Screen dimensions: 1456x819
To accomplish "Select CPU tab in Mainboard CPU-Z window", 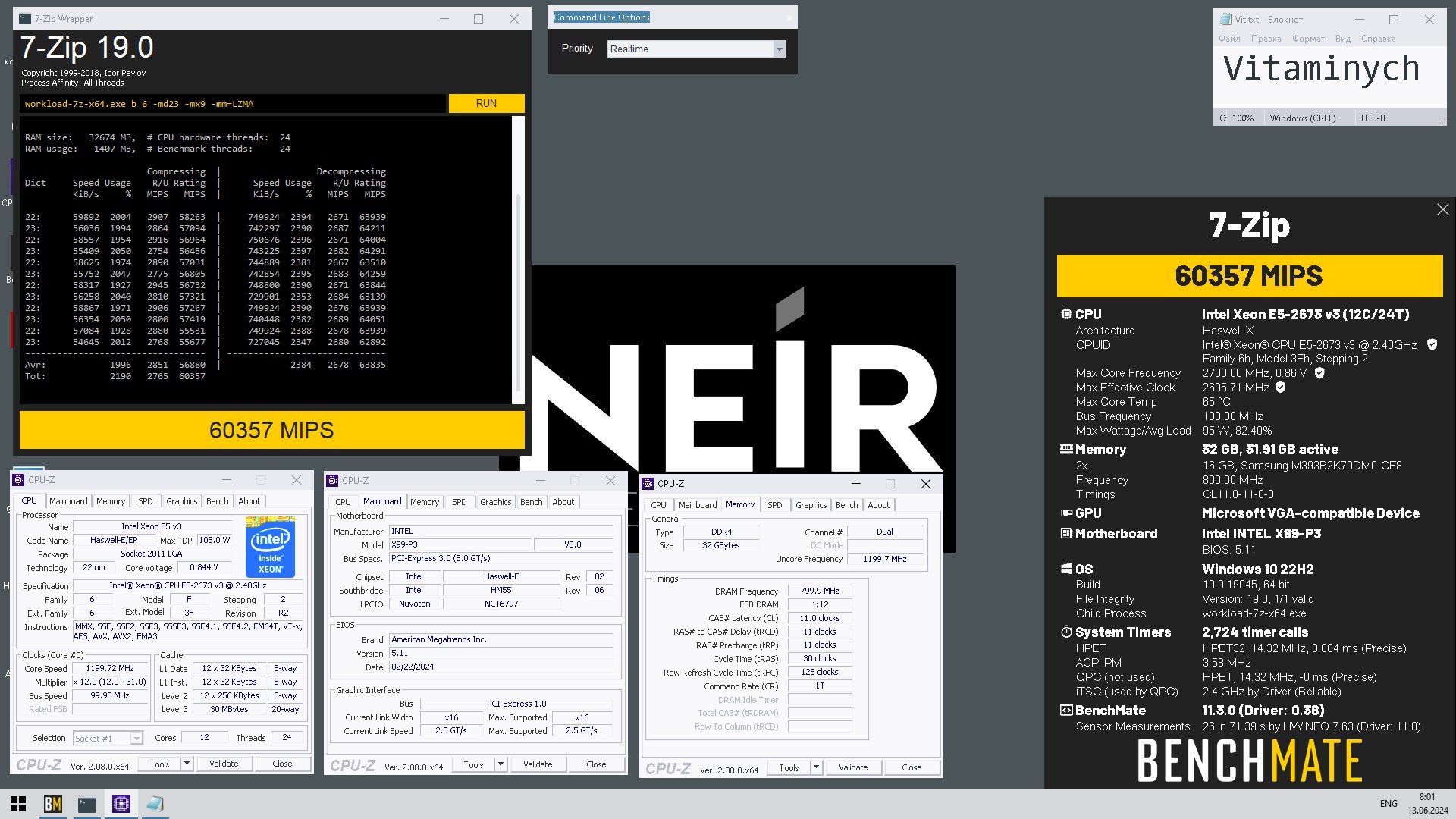I will pos(344,502).
